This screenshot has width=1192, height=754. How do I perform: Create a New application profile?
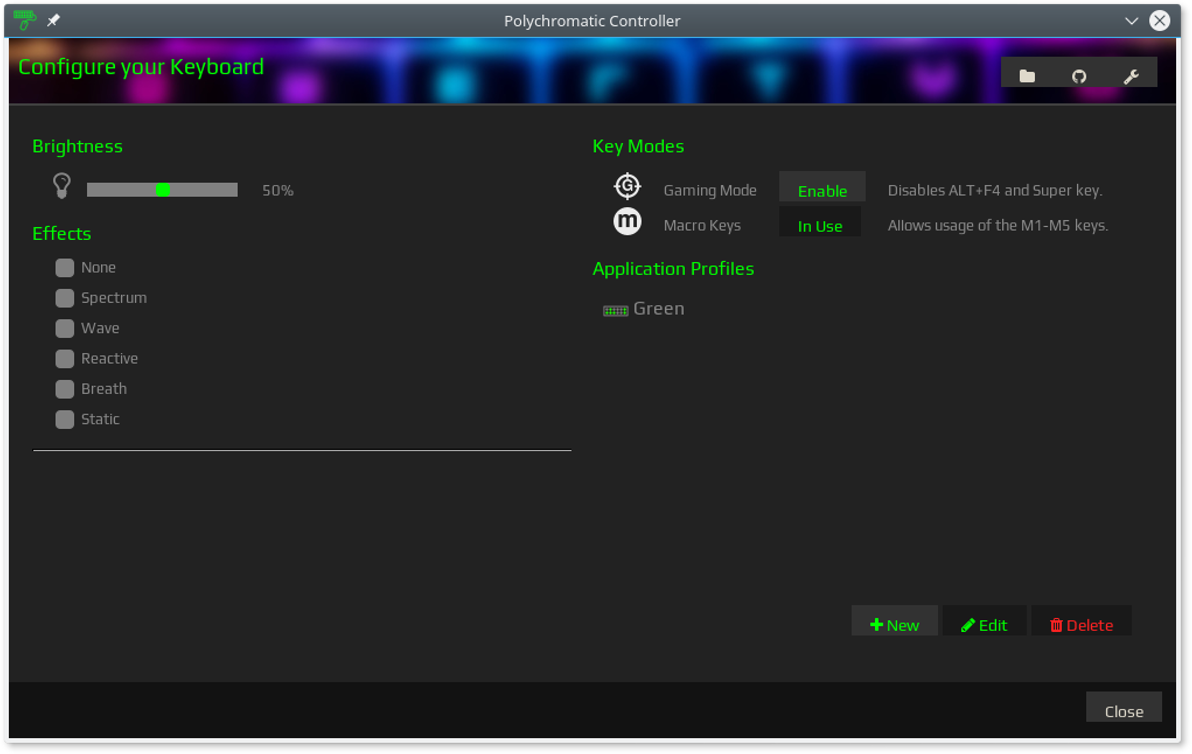(x=894, y=624)
